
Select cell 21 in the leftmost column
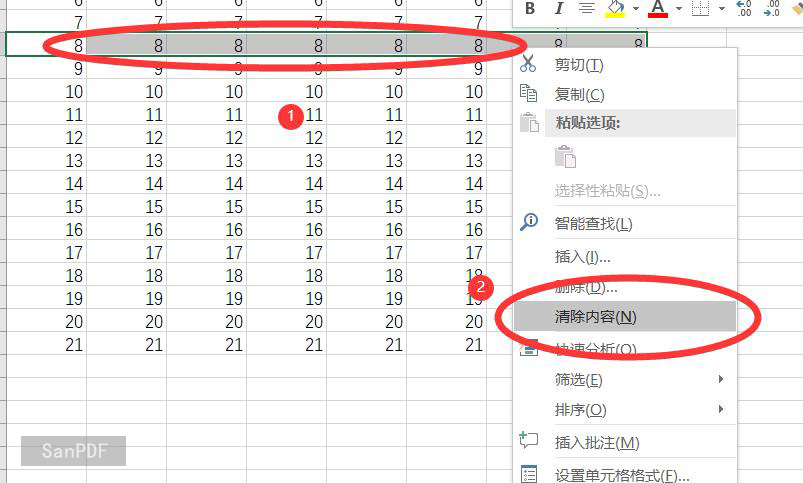[47, 344]
